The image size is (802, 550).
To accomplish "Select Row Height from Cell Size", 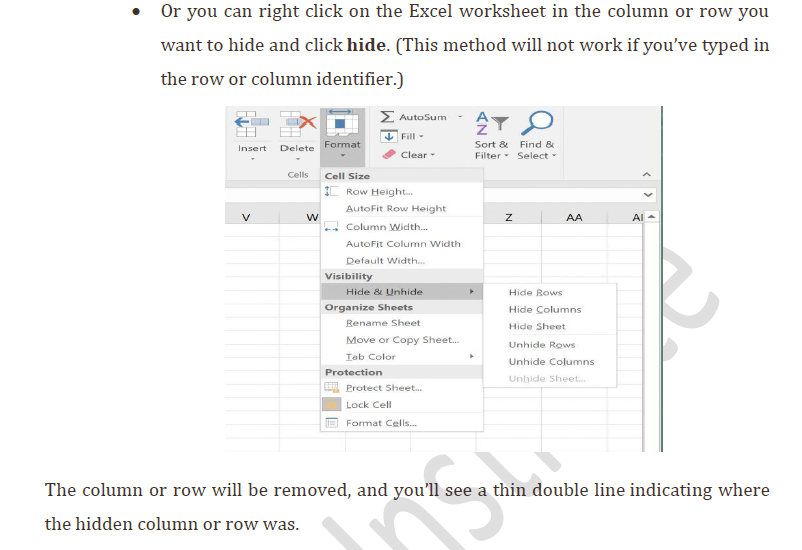I will 378,192.
